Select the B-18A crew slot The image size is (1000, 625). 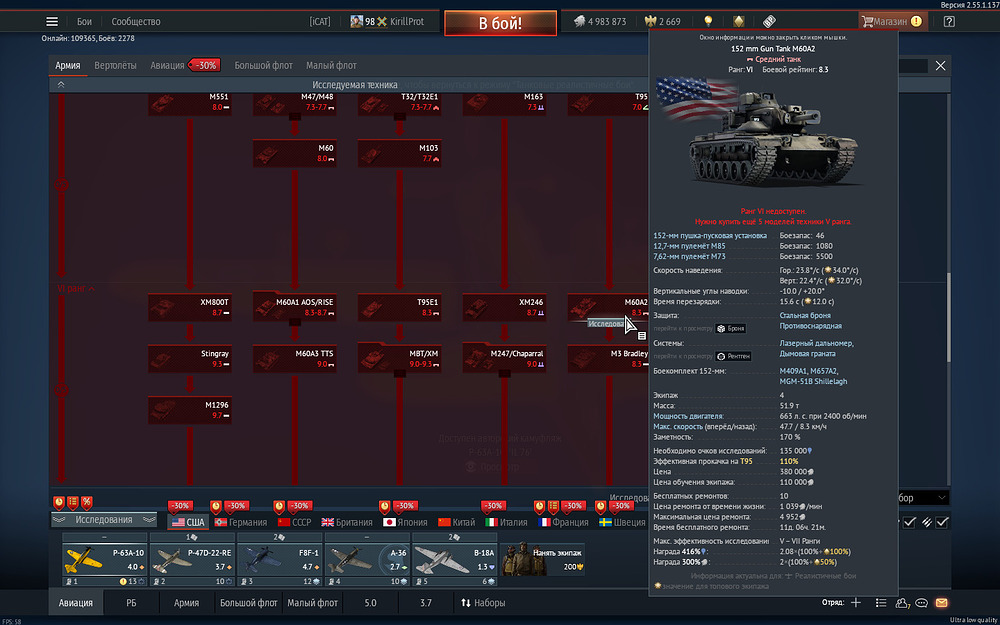point(455,559)
